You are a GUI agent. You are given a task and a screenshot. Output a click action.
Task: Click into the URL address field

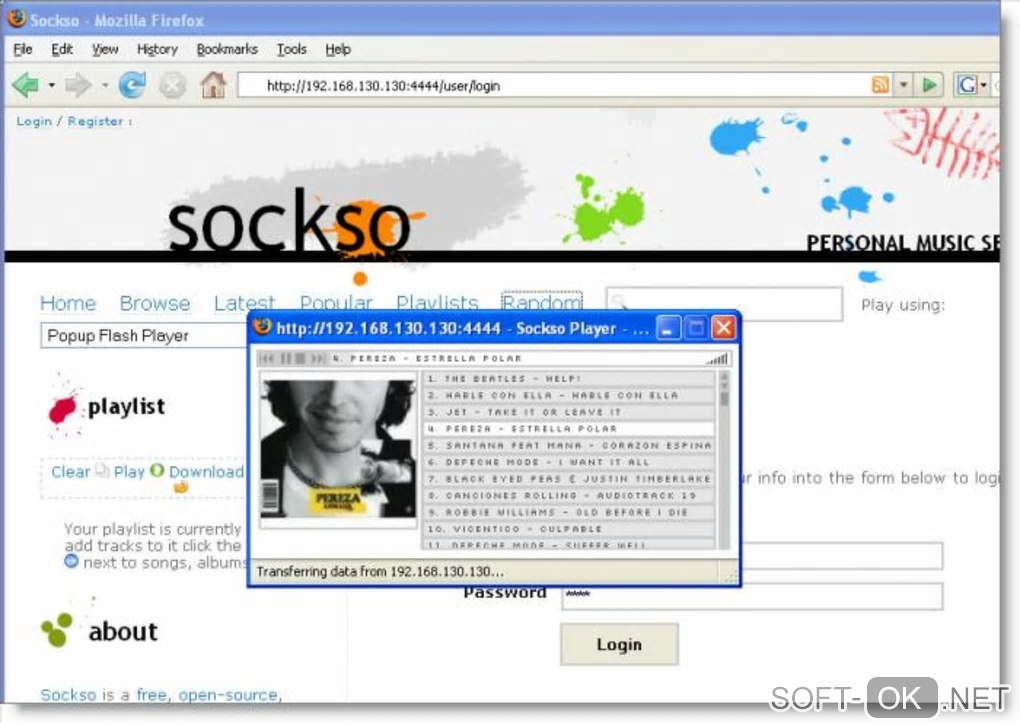tap(553, 85)
